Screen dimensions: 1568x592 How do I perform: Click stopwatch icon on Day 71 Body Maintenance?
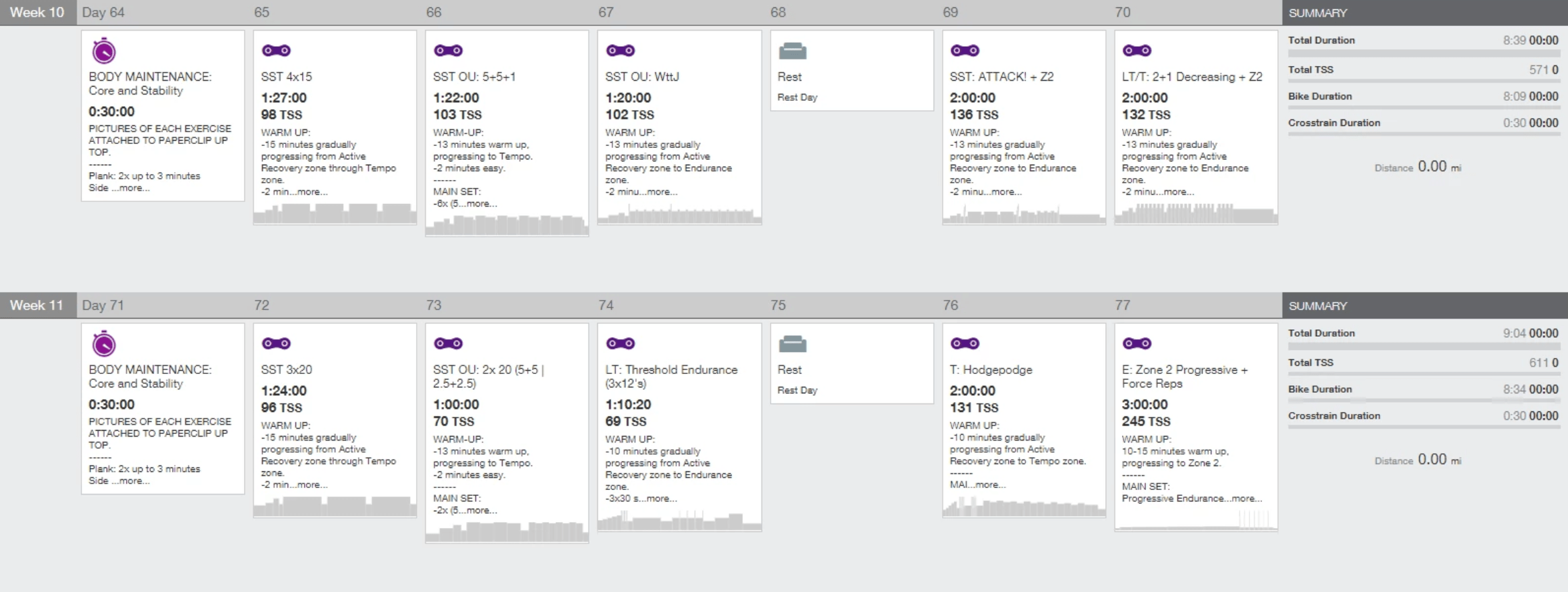[104, 344]
